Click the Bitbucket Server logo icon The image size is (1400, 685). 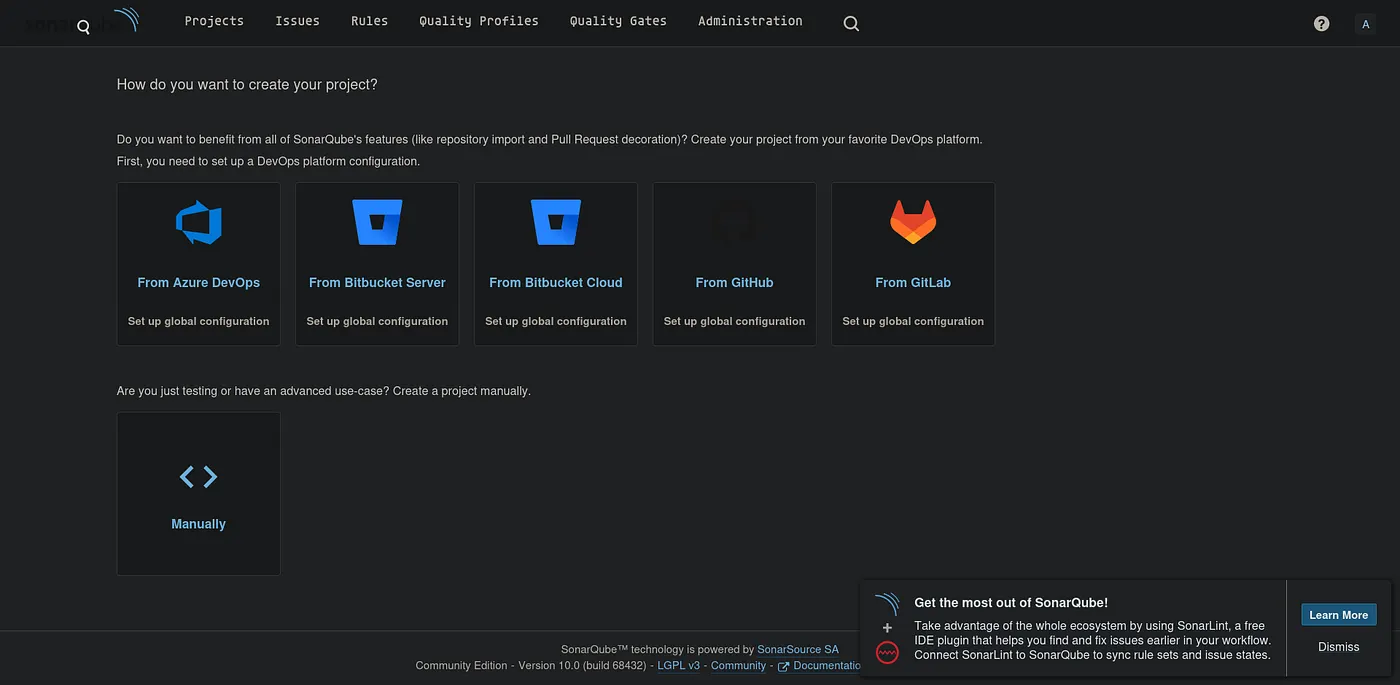coord(377,222)
